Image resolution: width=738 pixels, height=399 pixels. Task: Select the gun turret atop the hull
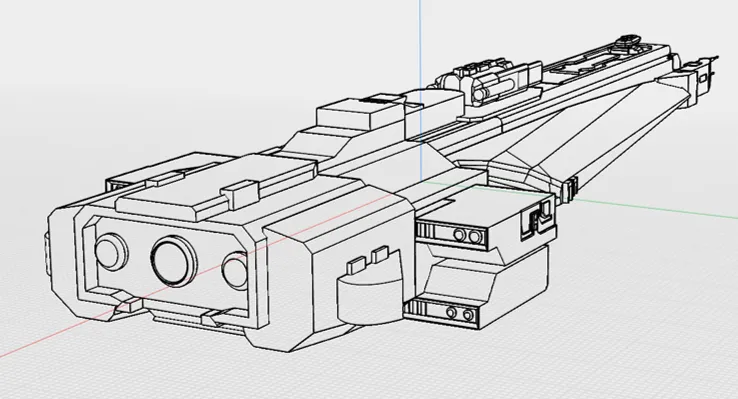click(489, 82)
